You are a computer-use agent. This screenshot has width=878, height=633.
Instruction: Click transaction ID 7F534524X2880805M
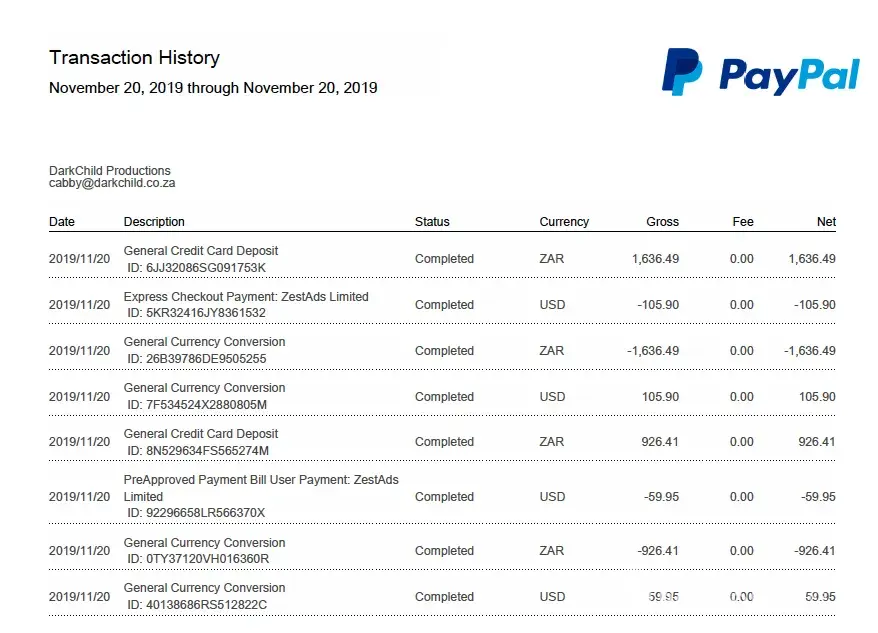coord(196,405)
